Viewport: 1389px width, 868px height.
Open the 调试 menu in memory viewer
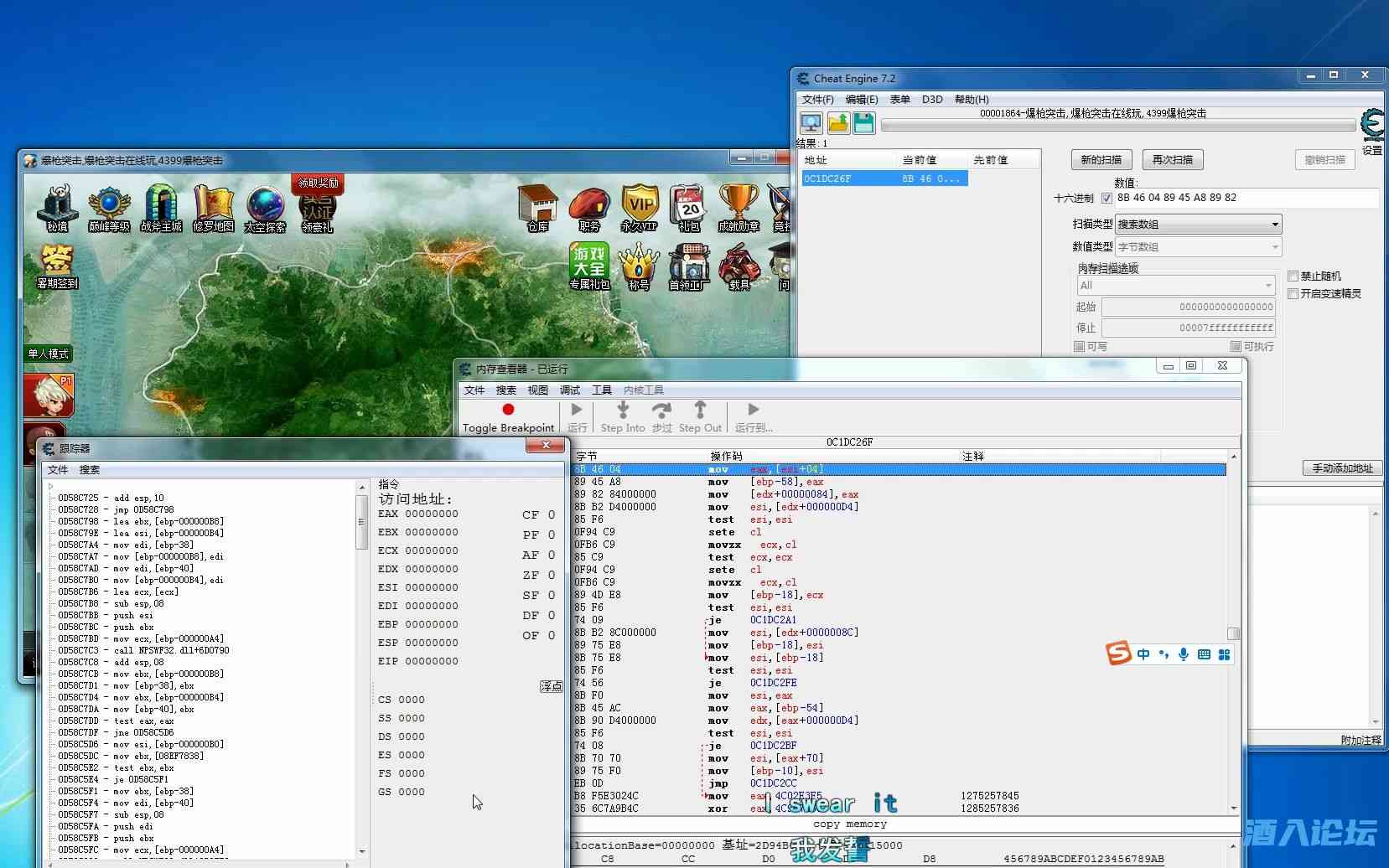(x=569, y=390)
